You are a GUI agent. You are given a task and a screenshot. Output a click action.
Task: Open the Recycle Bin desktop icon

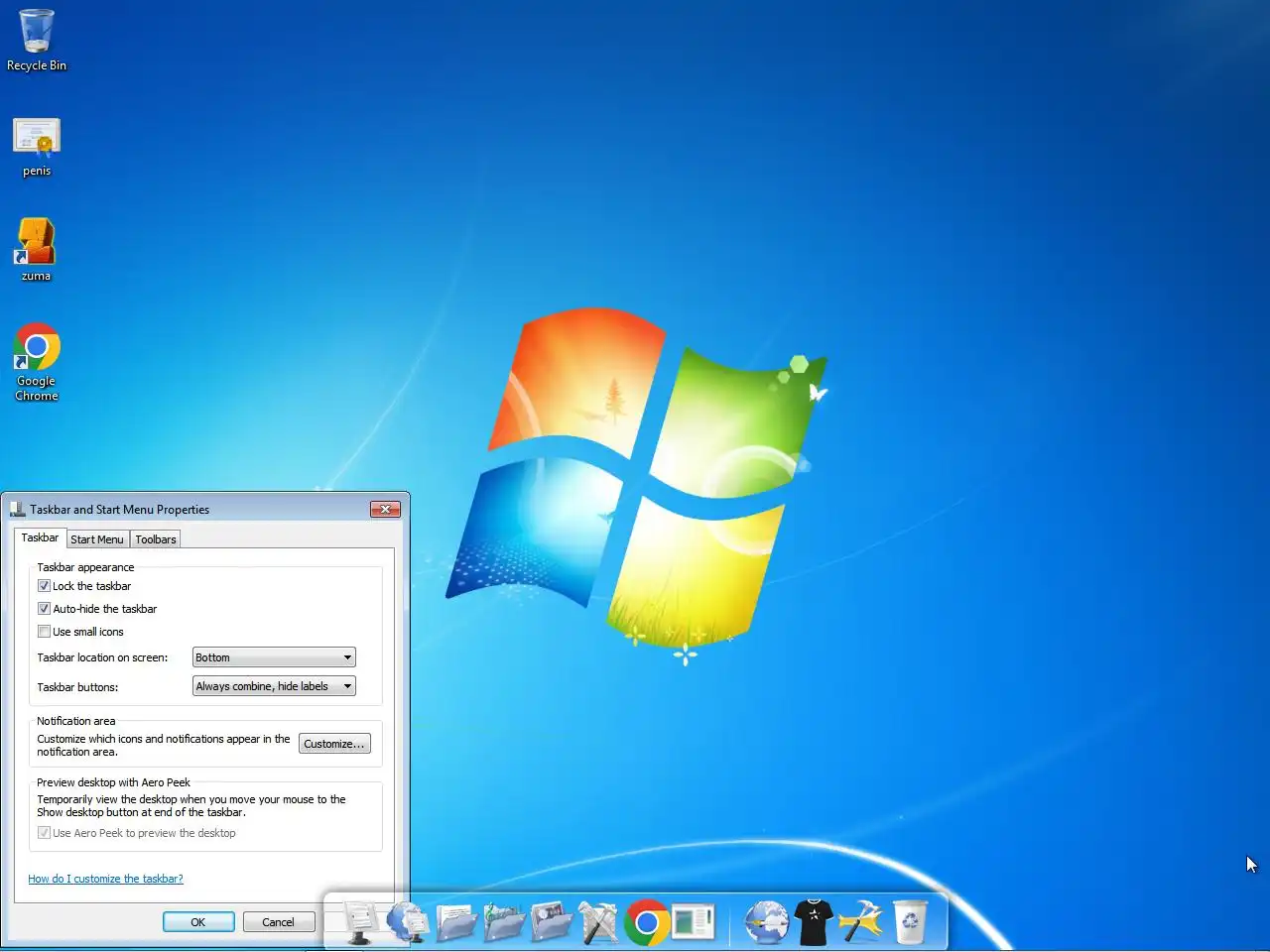coord(37,40)
